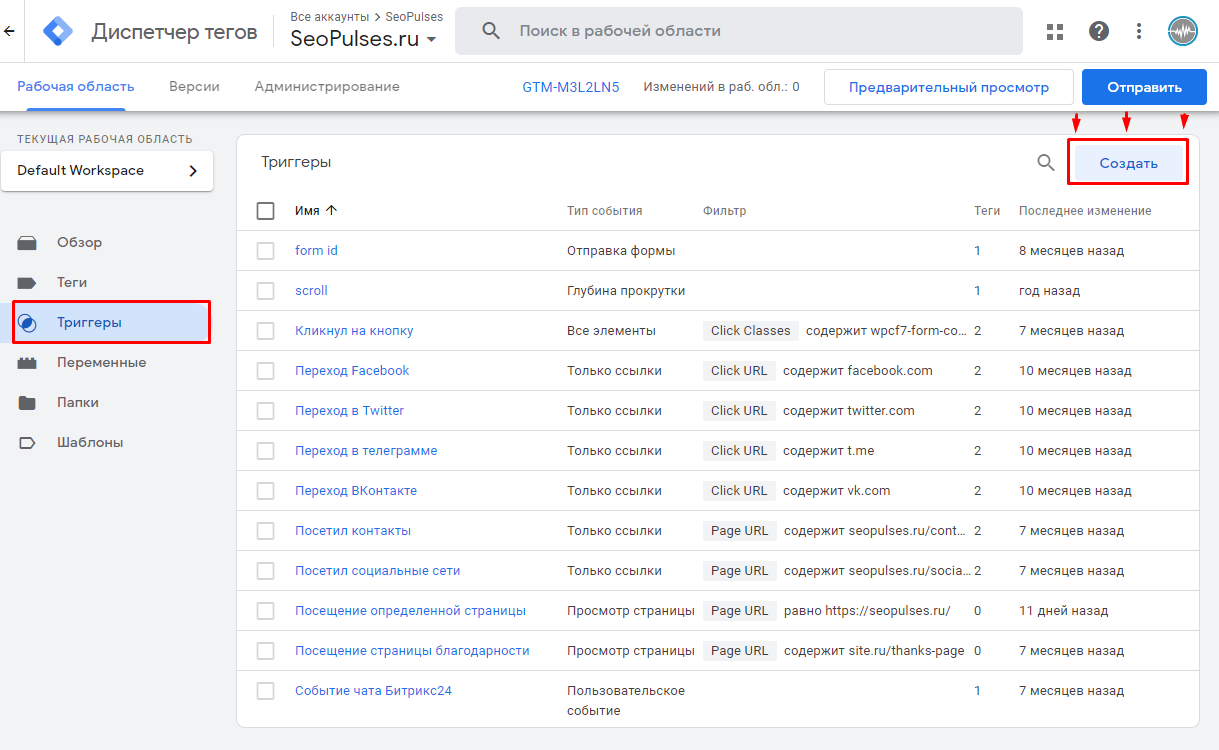Click the Отправить button
1219x750 pixels.
(1144, 87)
